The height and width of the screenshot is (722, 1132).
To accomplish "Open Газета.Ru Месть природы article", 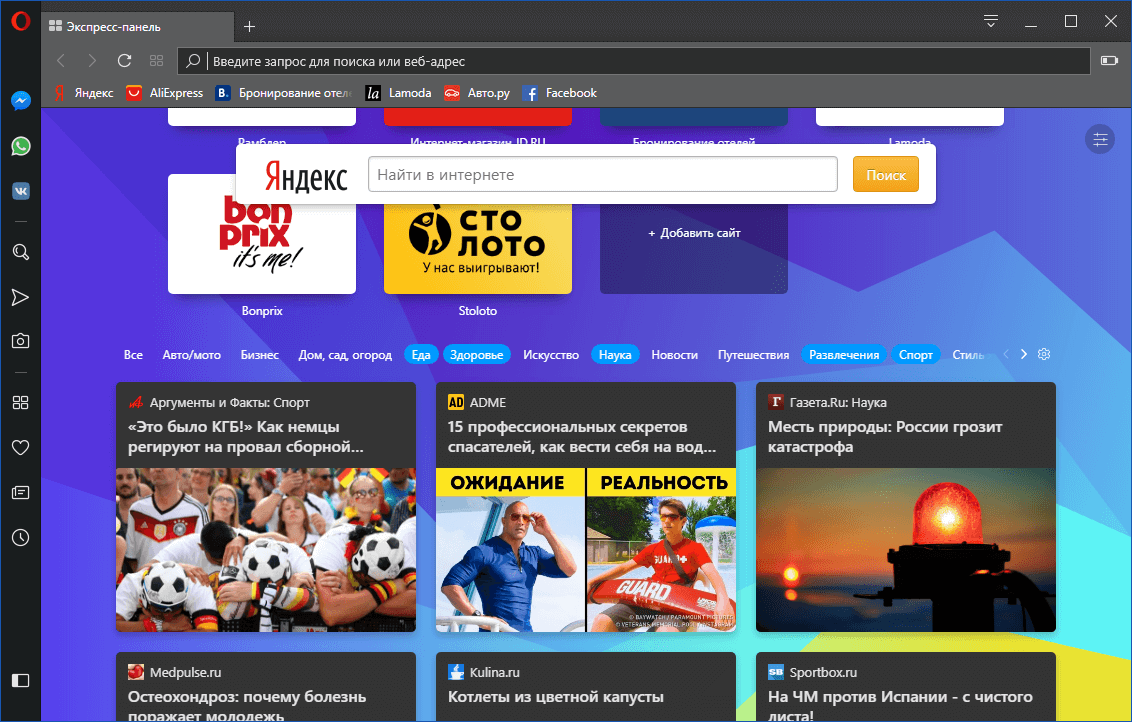I will pos(885,437).
